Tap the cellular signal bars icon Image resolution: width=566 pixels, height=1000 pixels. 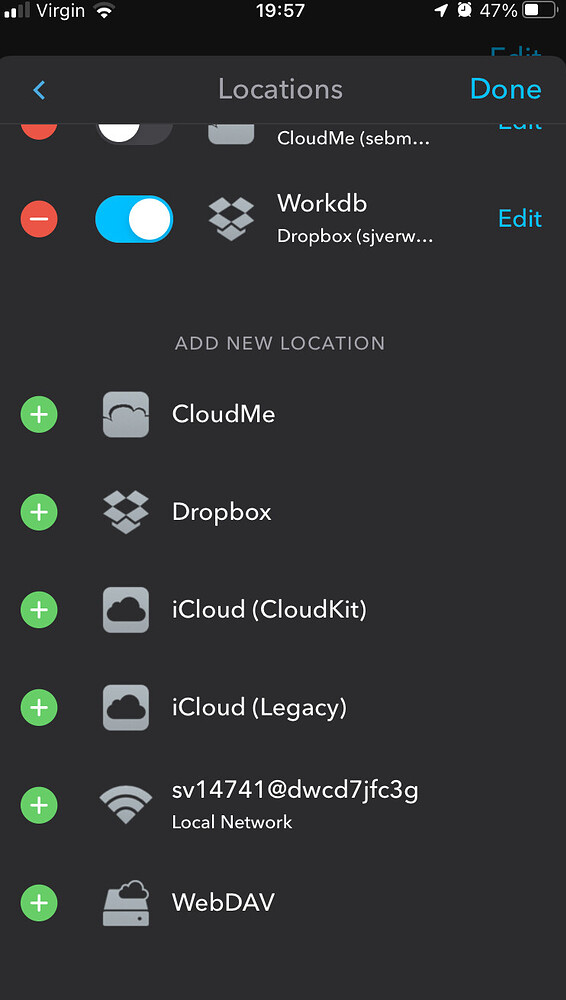(x=17, y=10)
